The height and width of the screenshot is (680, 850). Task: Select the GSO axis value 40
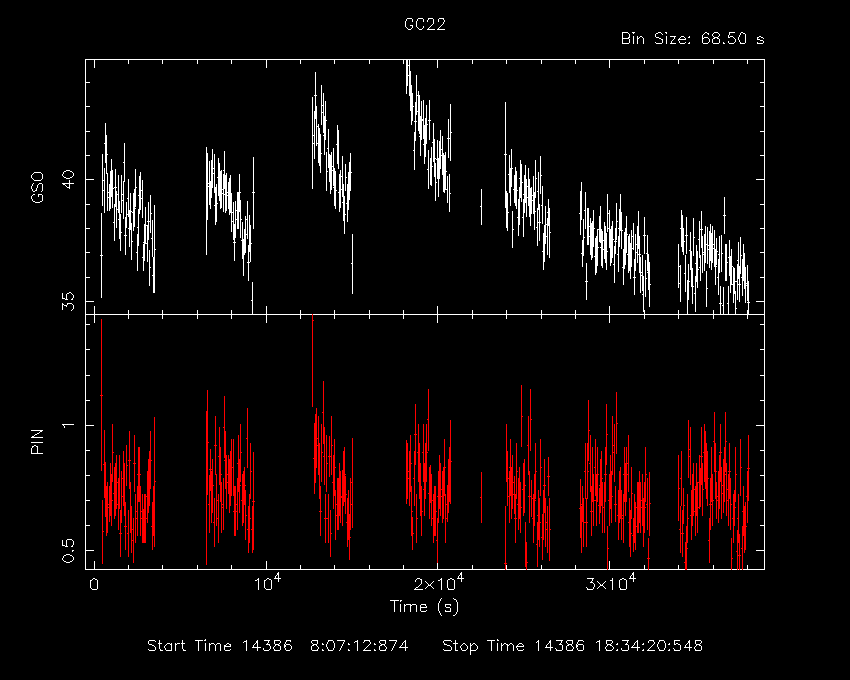point(68,179)
